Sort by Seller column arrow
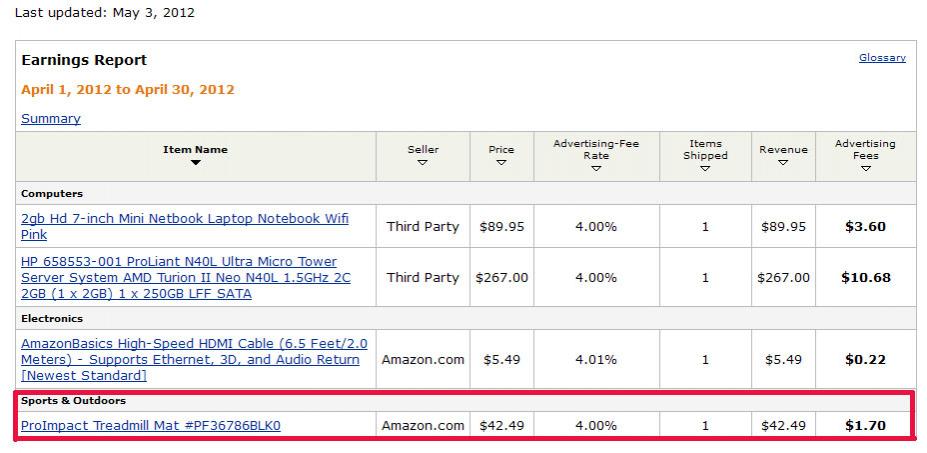 click(423, 163)
